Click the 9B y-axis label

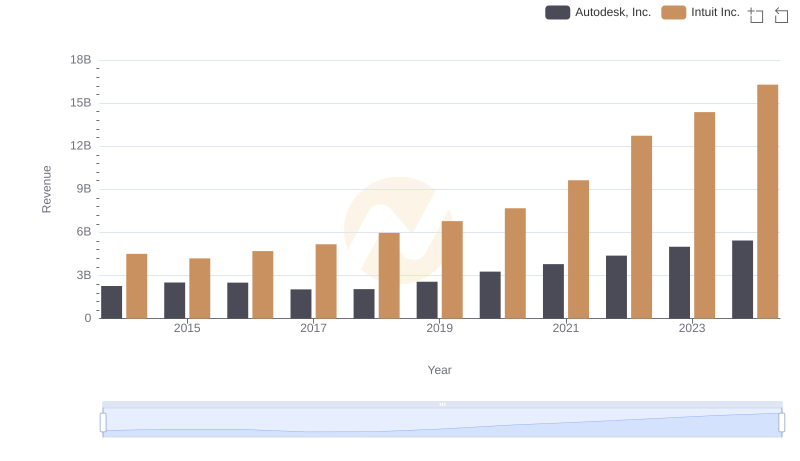[x=84, y=189]
